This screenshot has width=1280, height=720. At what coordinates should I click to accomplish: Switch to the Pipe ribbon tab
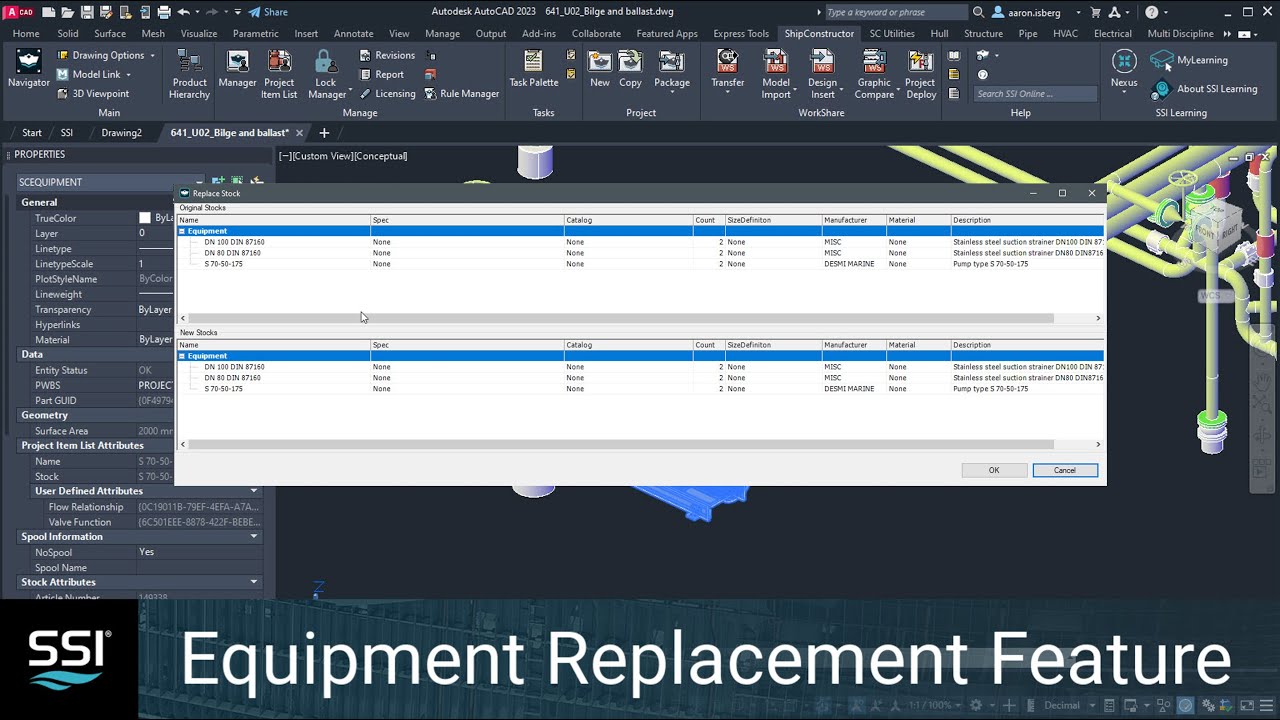[1028, 33]
